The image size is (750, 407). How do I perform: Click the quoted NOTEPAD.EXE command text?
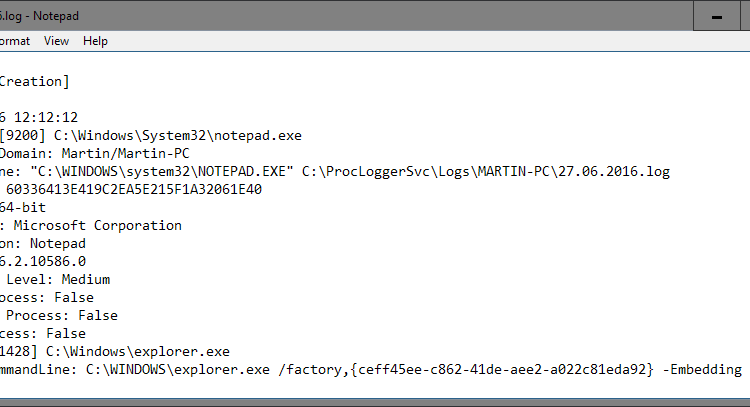click(x=162, y=171)
